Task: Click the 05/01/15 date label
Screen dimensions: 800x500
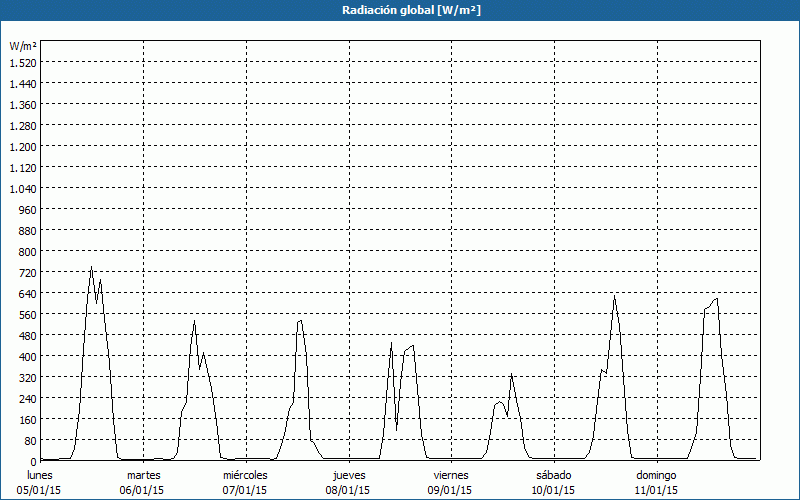Action: pos(40,490)
